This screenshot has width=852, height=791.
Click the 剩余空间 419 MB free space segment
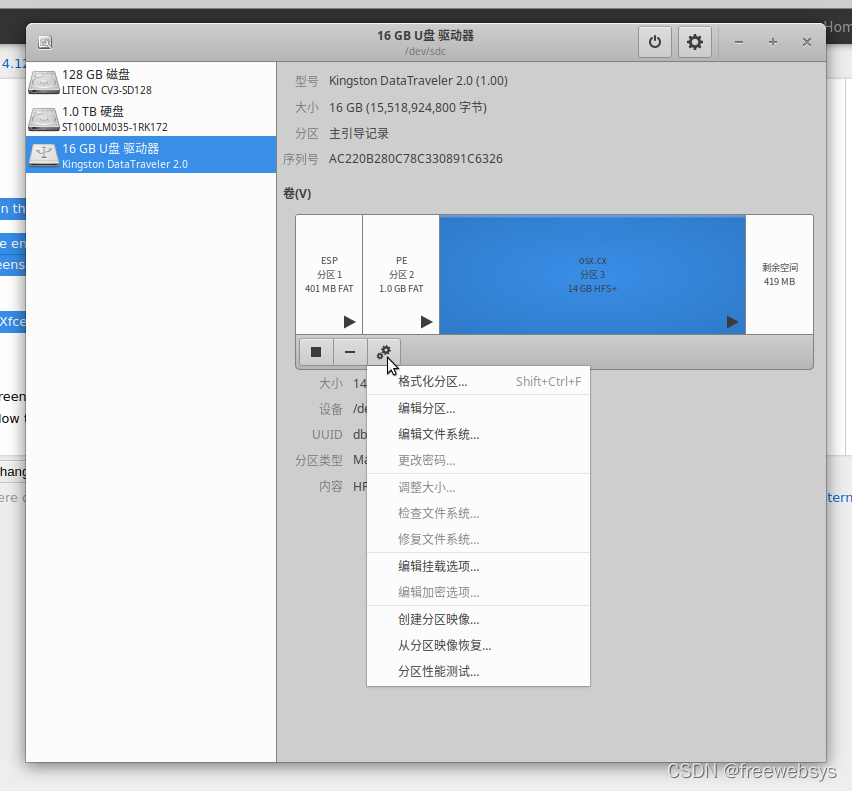pyautogui.click(x=779, y=274)
